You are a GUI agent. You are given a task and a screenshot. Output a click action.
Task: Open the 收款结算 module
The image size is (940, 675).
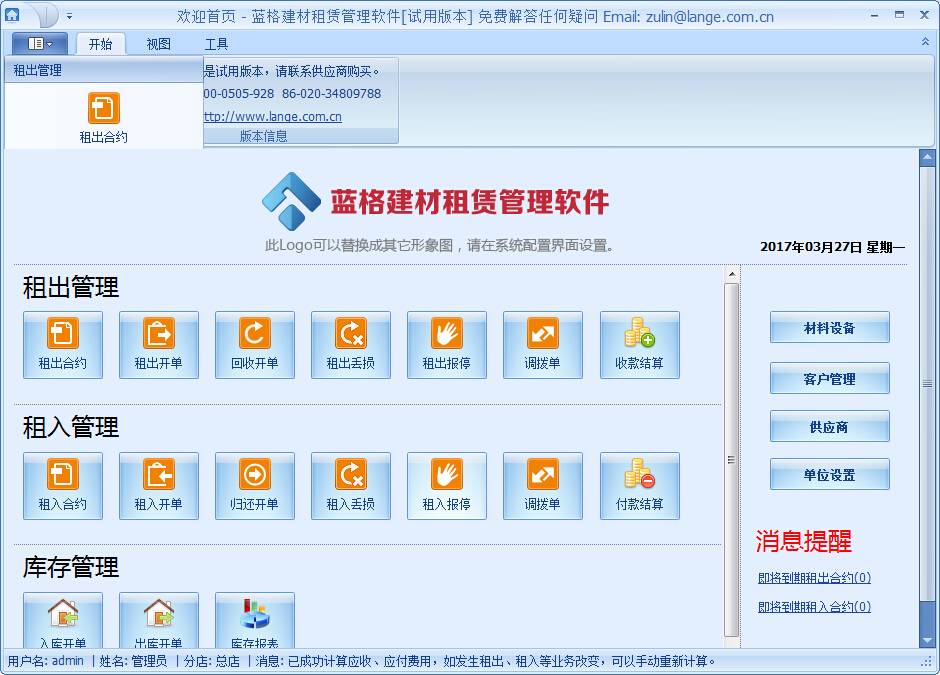(x=640, y=345)
